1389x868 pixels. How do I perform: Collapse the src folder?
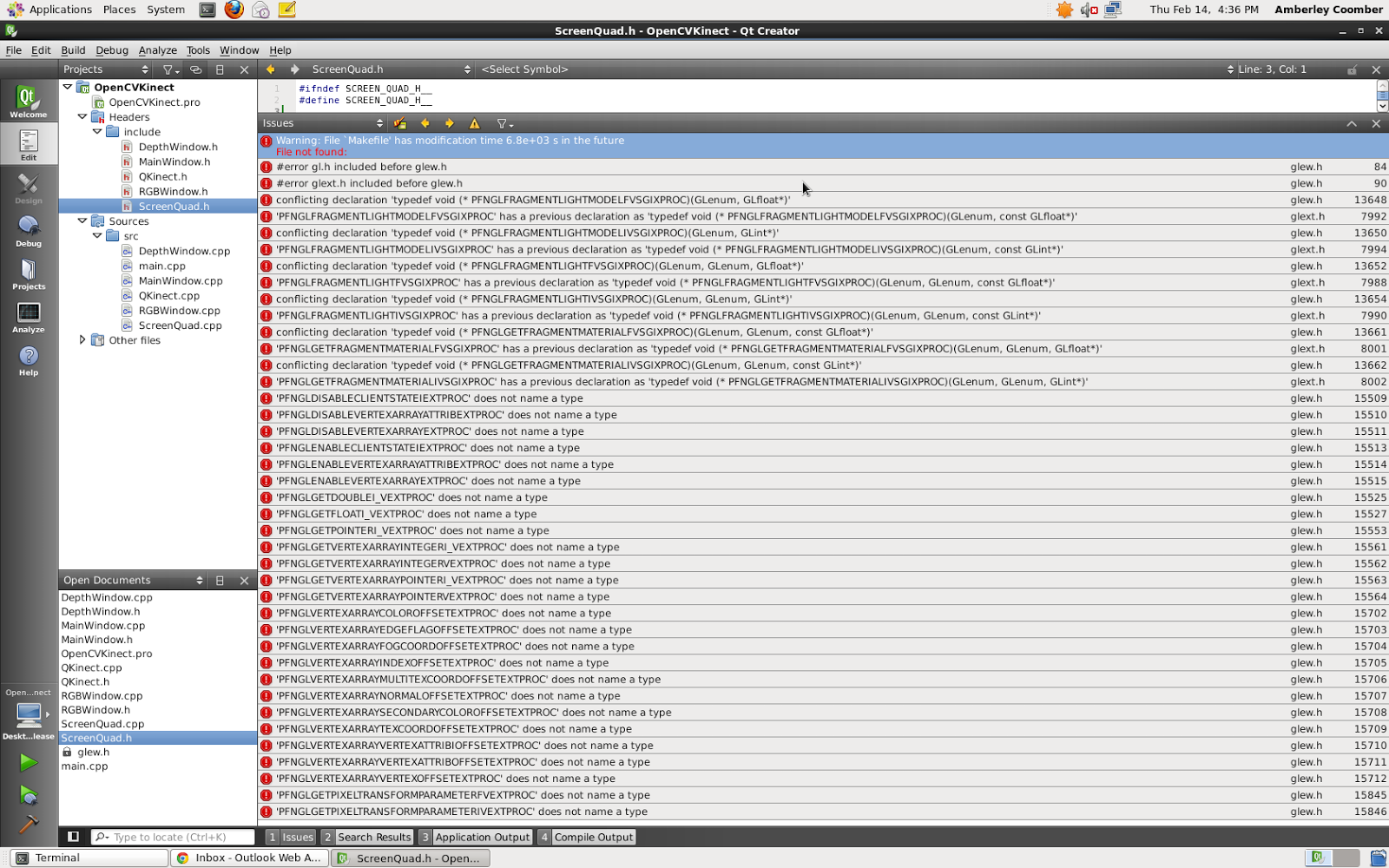(x=97, y=236)
